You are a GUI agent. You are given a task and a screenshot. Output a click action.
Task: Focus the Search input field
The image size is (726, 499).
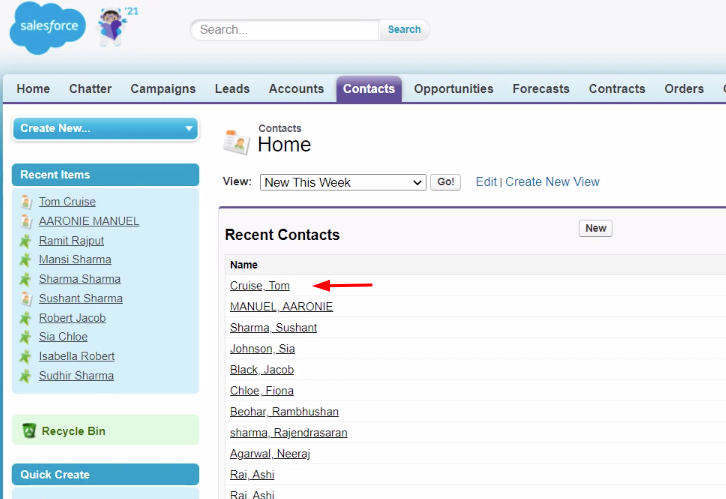coord(285,30)
